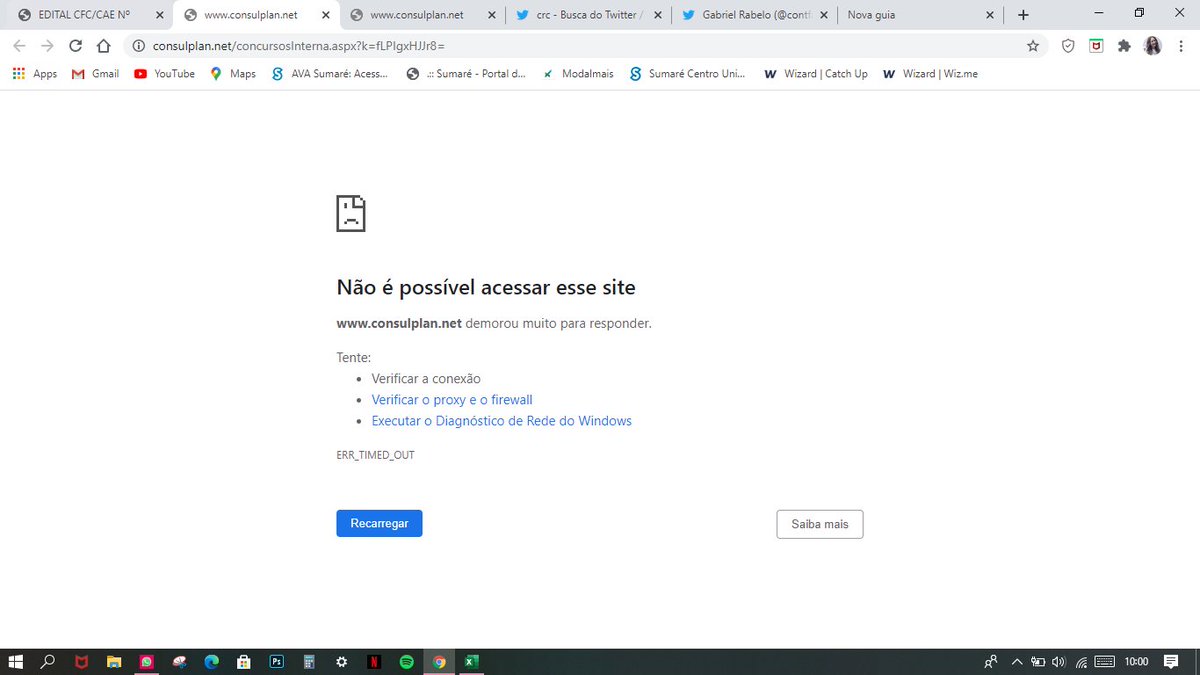1200x675 pixels.
Task: Open Netflix from the taskbar
Action: pos(373,661)
